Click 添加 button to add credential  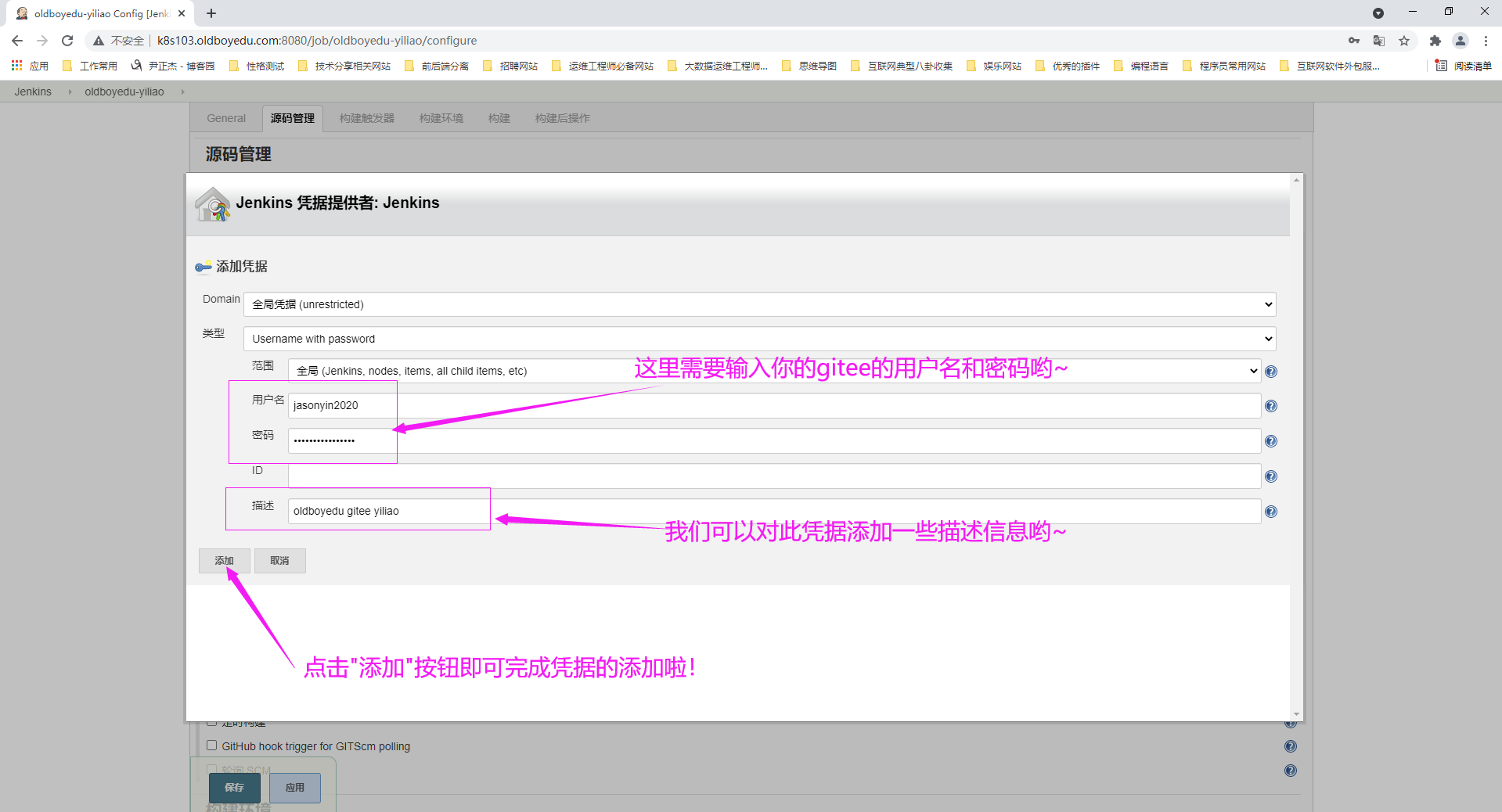224,560
